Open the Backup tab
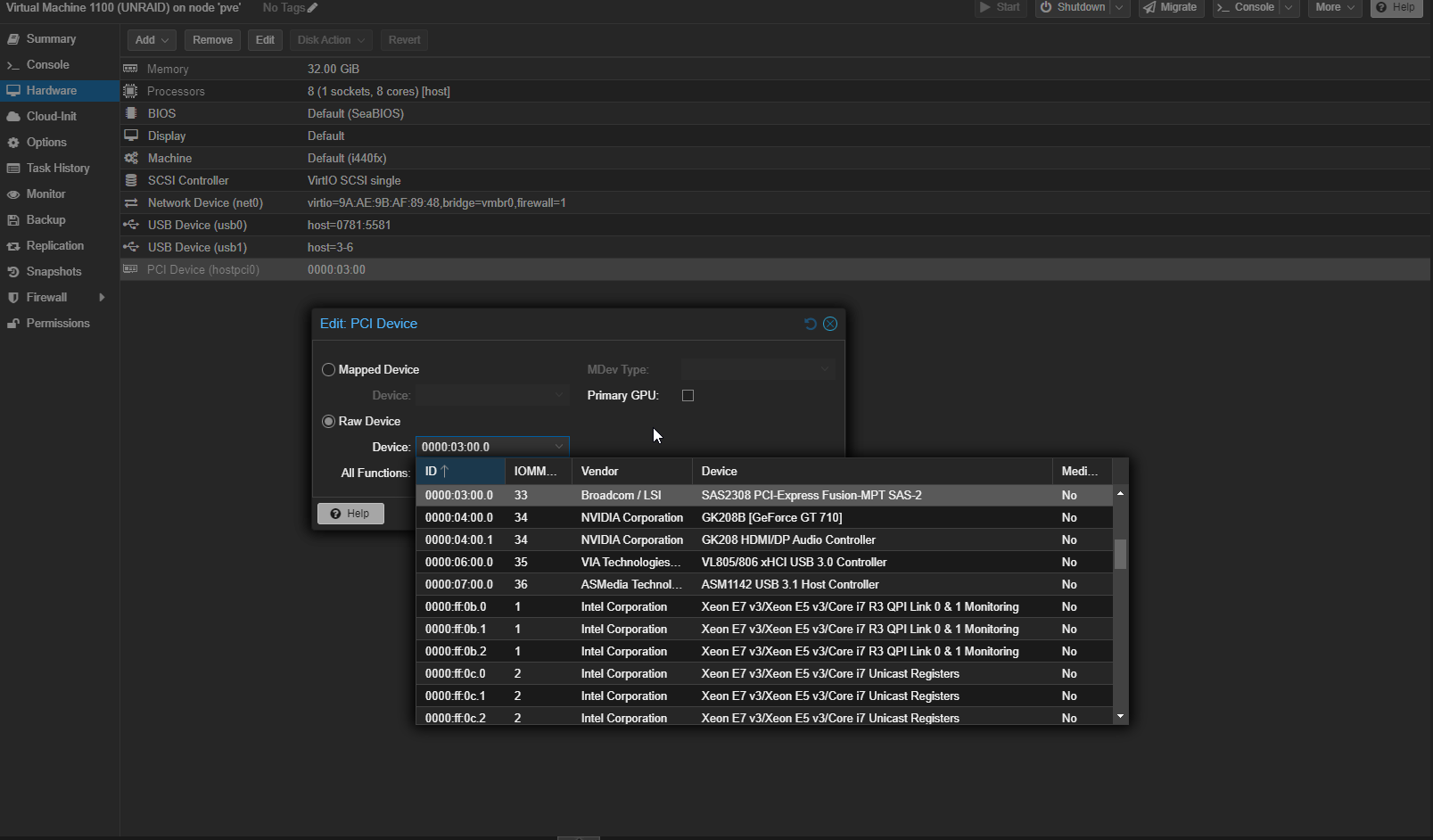 pyautogui.click(x=45, y=220)
